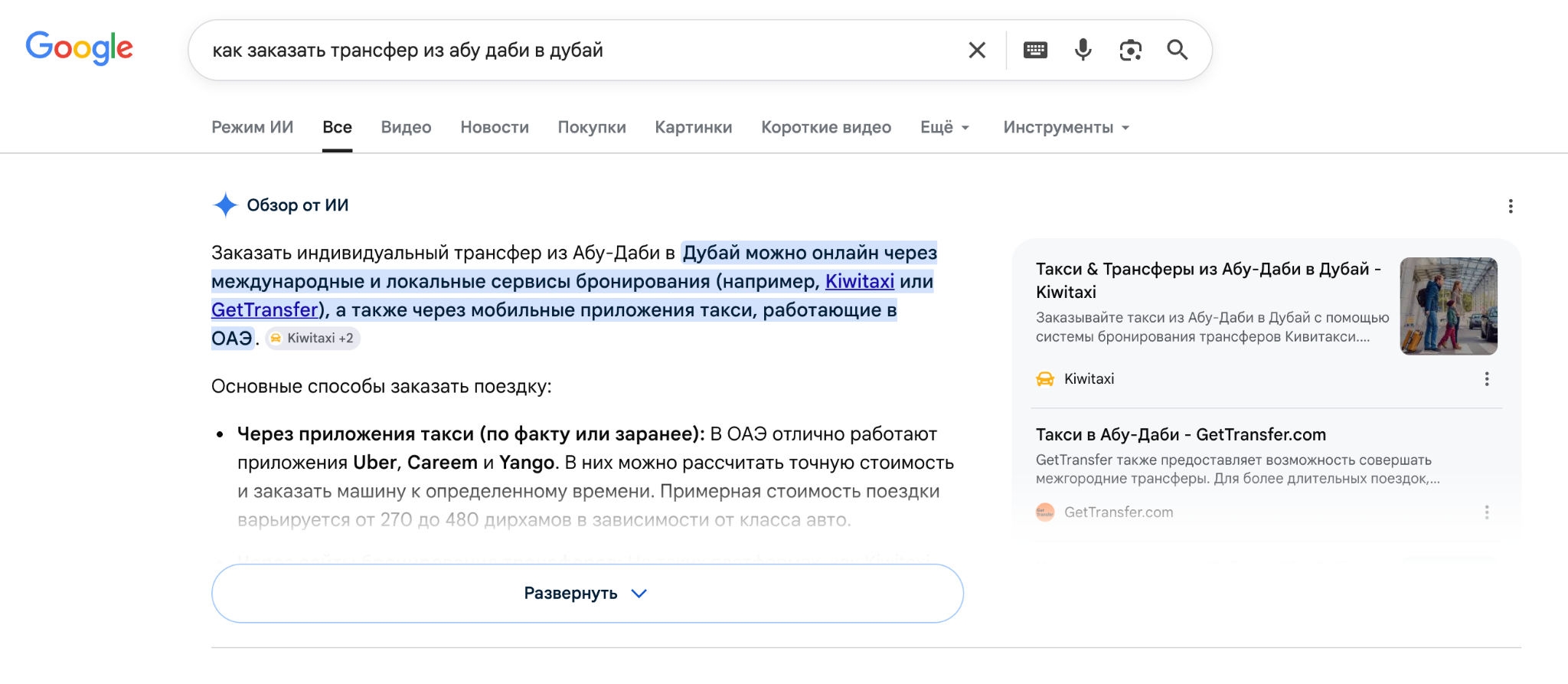
Task: Click the Kiwitaxi source name label
Action: tap(1089, 378)
